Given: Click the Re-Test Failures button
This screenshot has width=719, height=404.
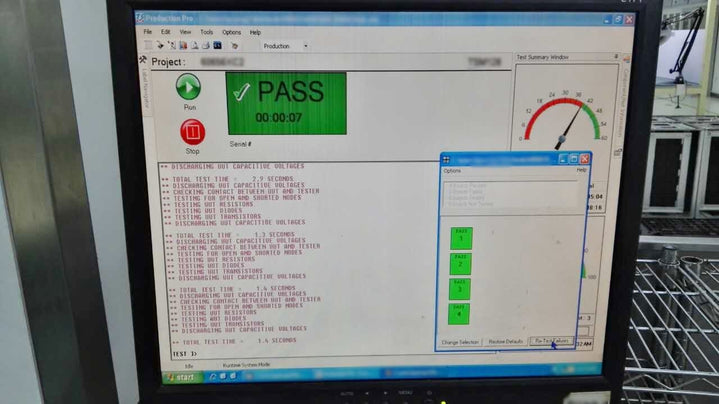Looking at the screenshot, I should [x=552, y=341].
